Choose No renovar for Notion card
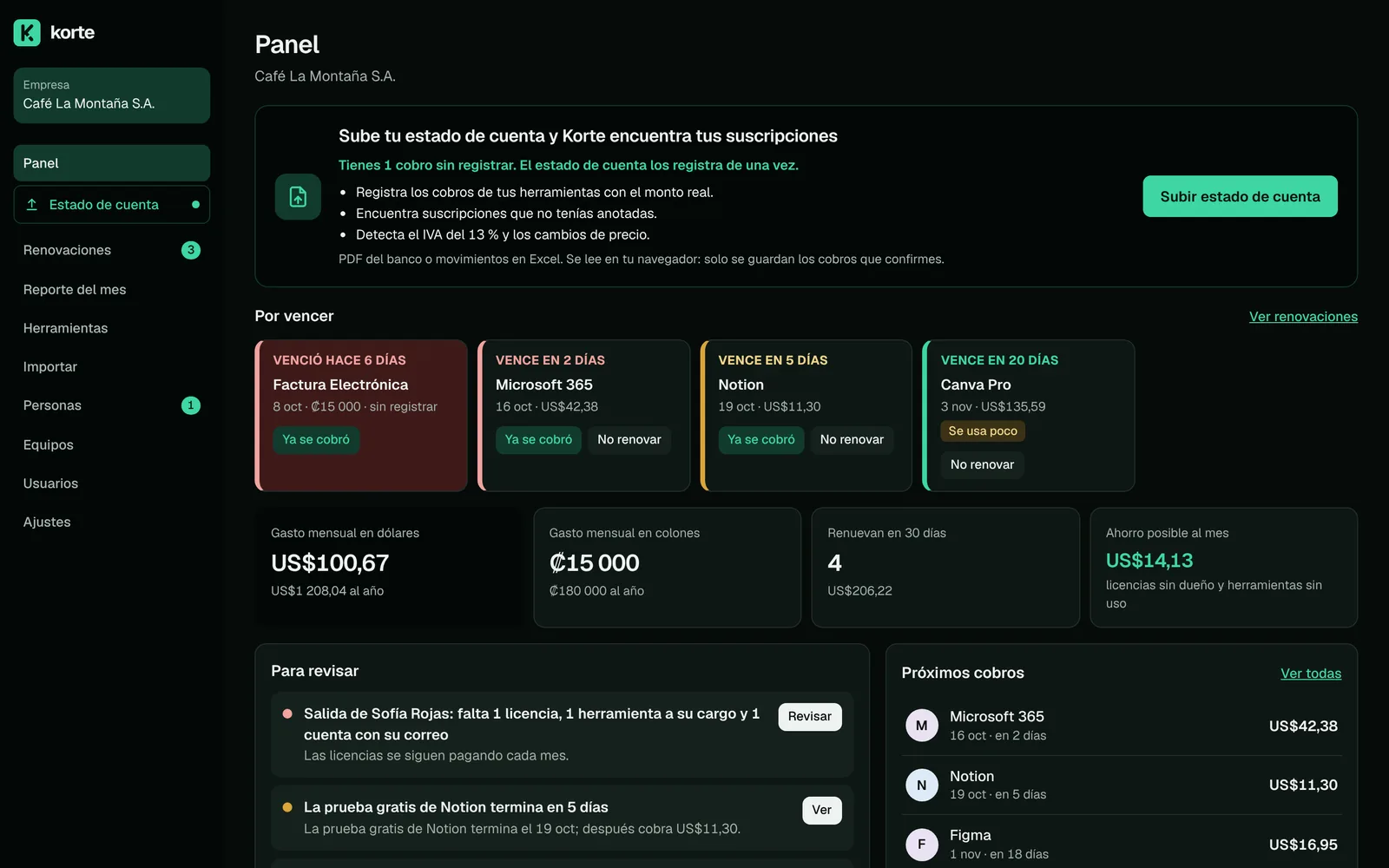Screen dimensions: 1389x868 pos(852,440)
